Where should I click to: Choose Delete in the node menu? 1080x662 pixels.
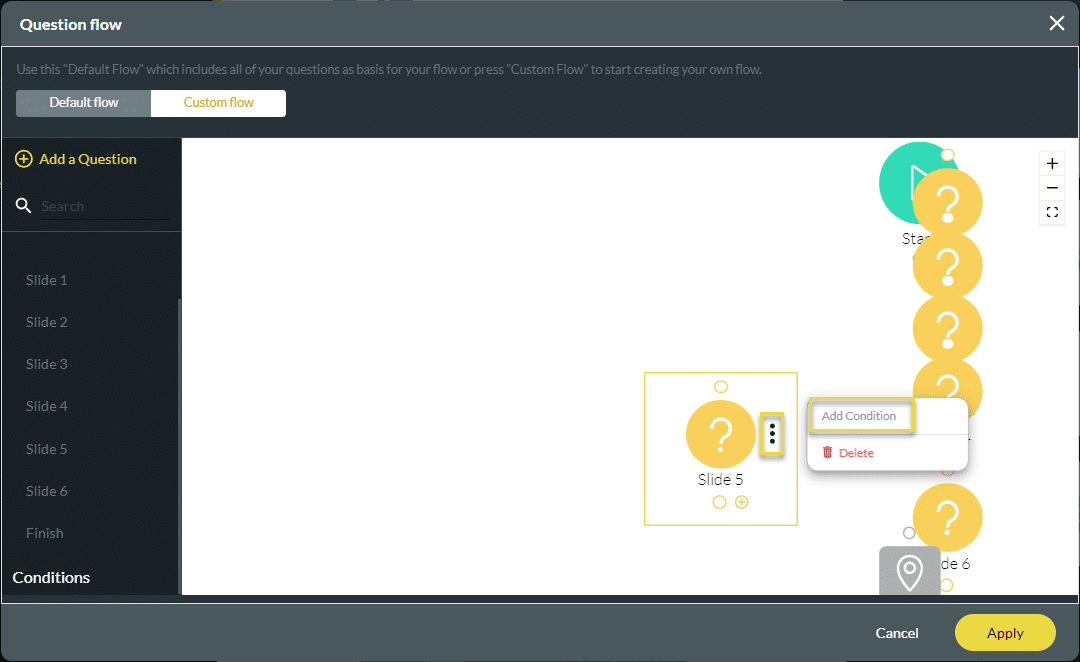pyautogui.click(x=855, y=453)
